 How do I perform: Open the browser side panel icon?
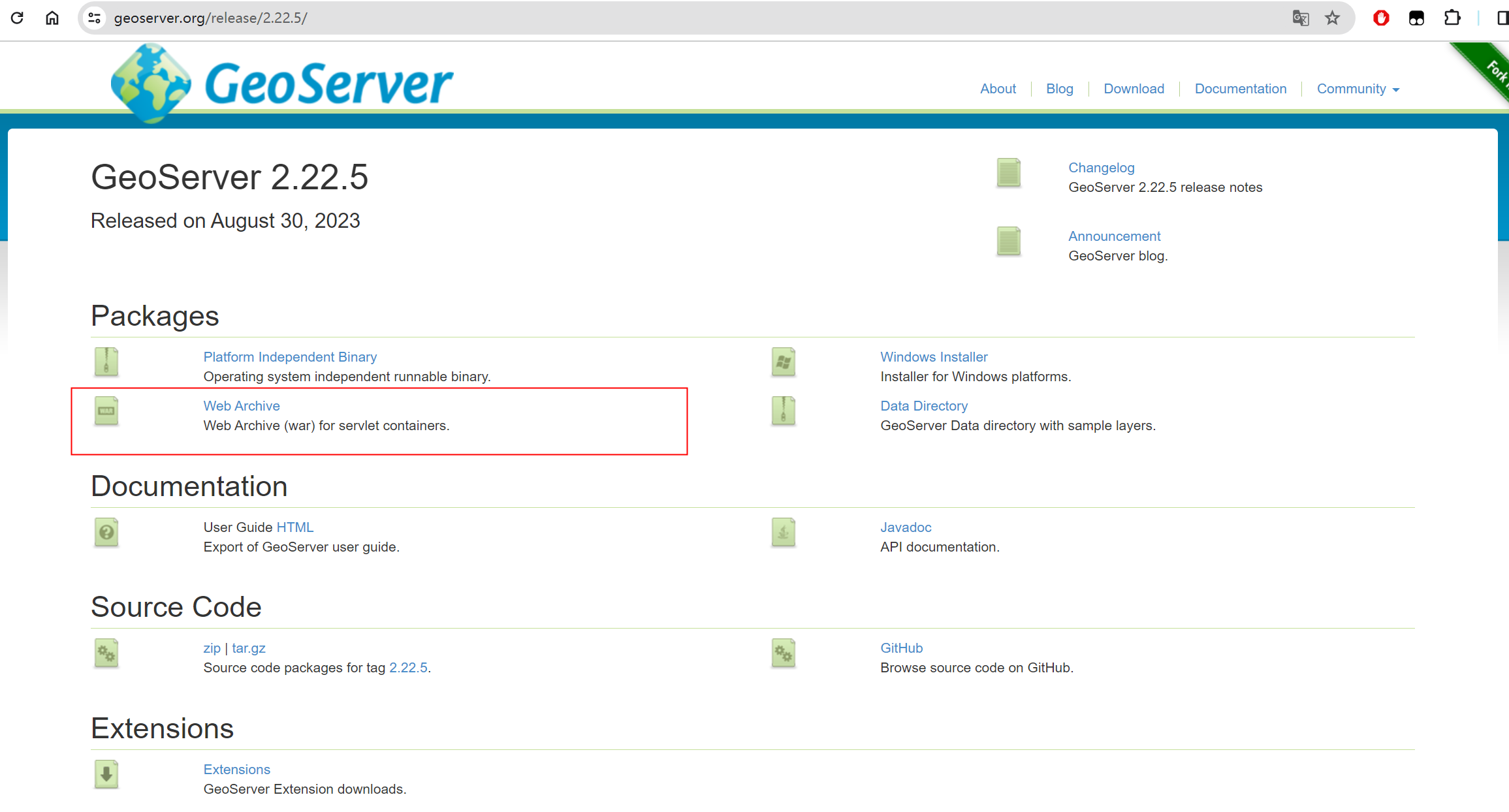coord(1502,18)
